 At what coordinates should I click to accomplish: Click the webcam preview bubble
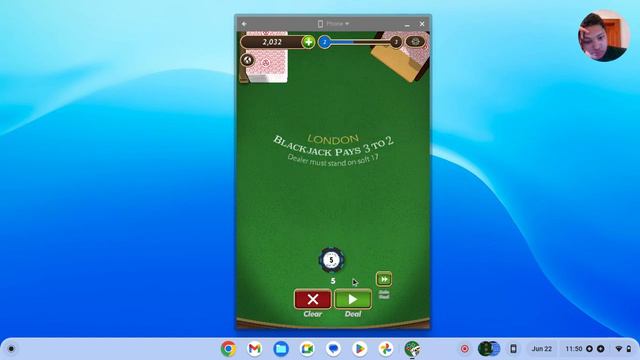(603, 36)
